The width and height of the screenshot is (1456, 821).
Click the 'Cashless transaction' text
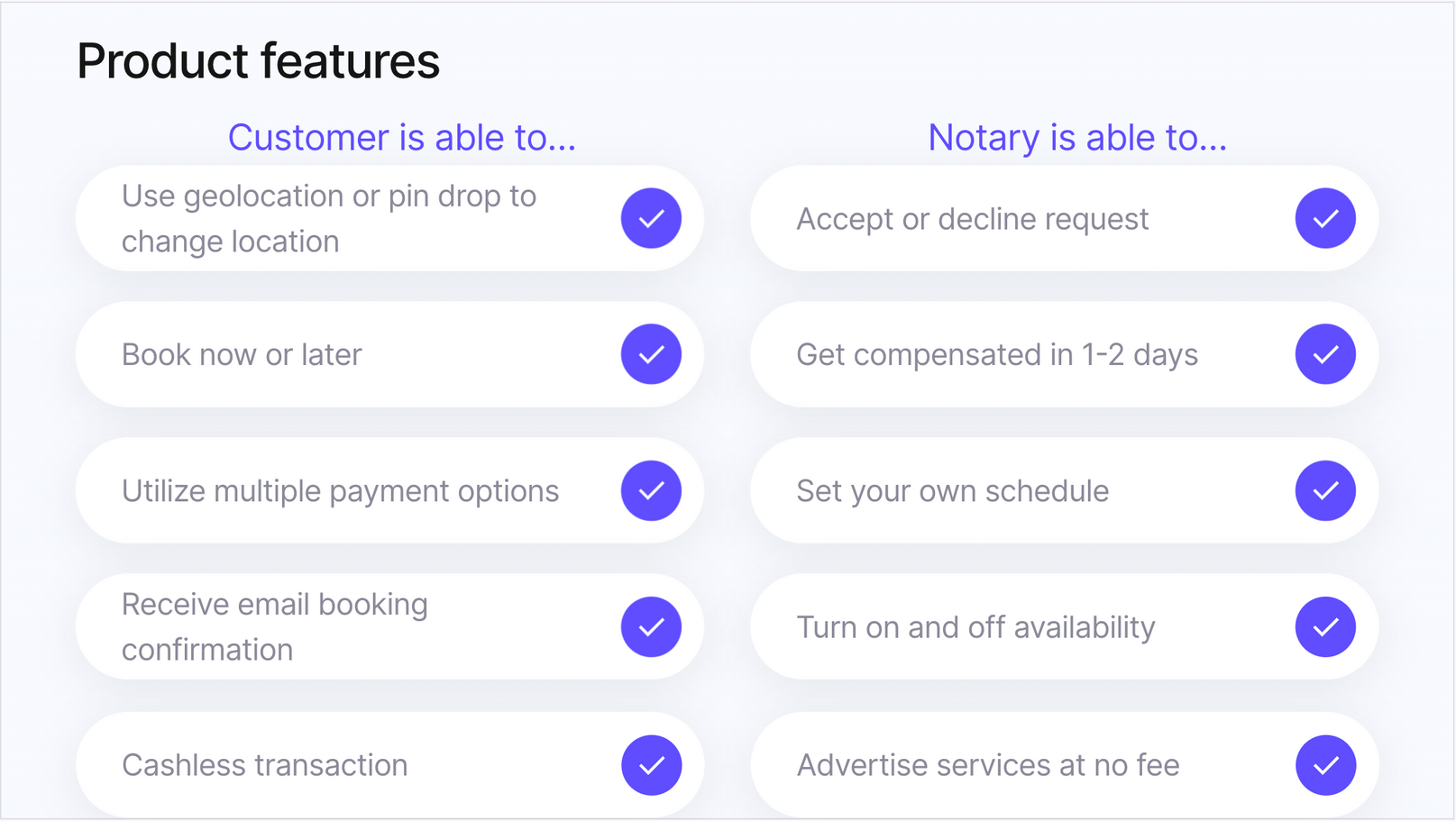(264, 765)
